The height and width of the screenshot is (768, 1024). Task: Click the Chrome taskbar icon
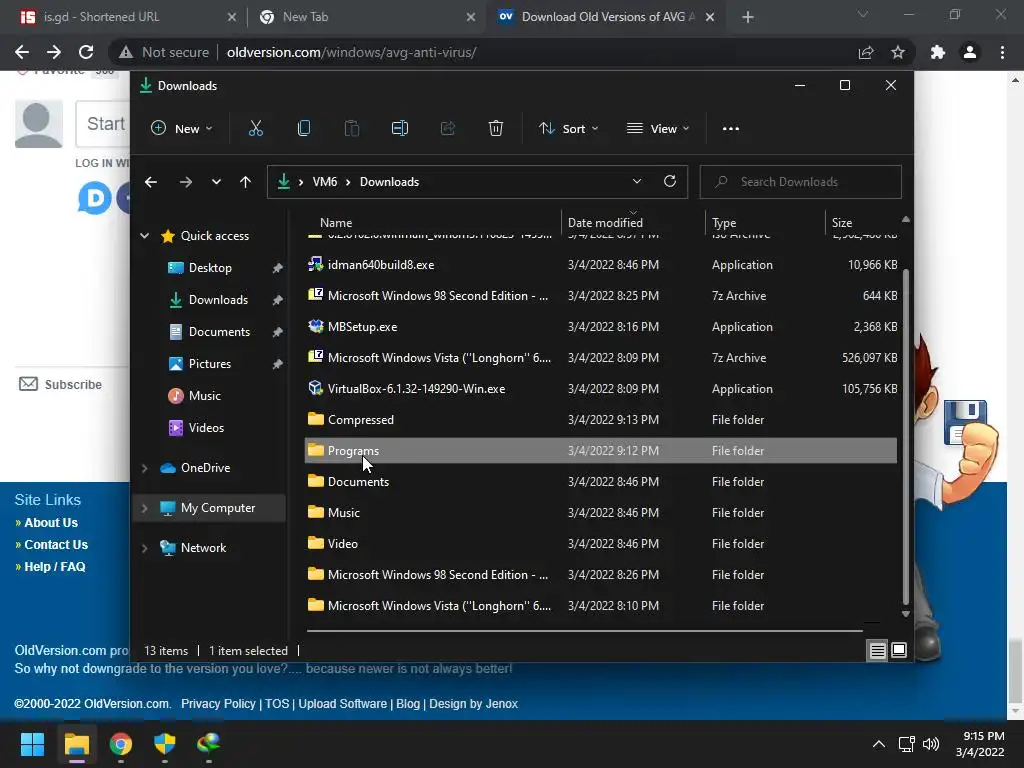coord(121,744)
